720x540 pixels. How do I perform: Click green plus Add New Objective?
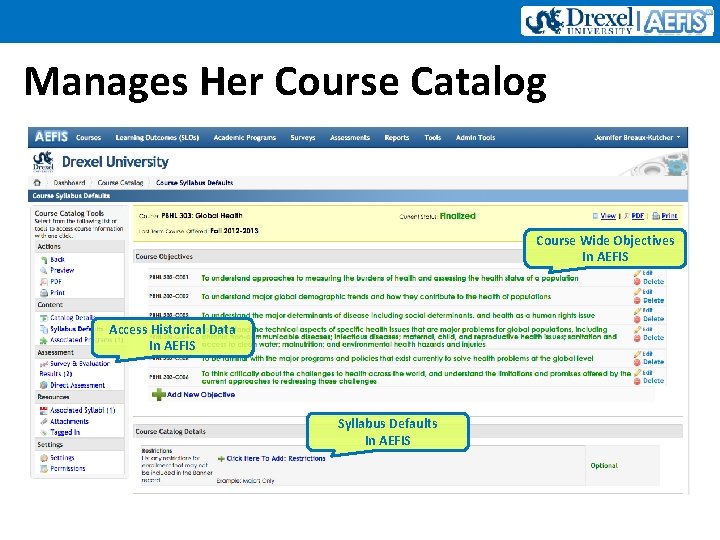click(158, 394)
